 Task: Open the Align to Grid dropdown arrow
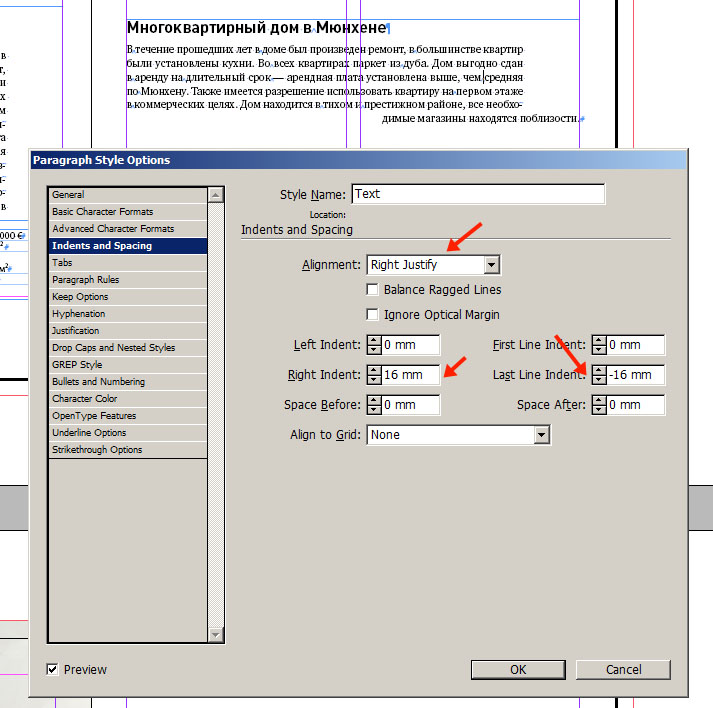[x=541, y=435]
